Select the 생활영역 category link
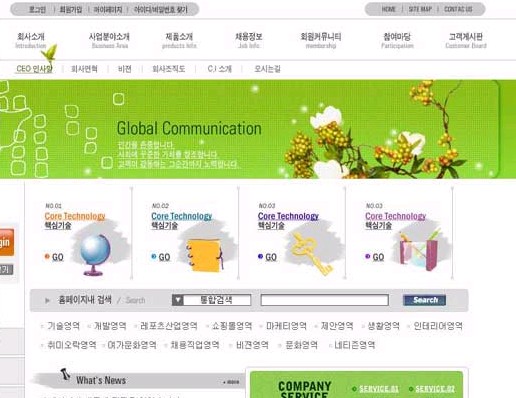This screenshot has width=516, height=398. pyautogui.click(x=383, y=326)
